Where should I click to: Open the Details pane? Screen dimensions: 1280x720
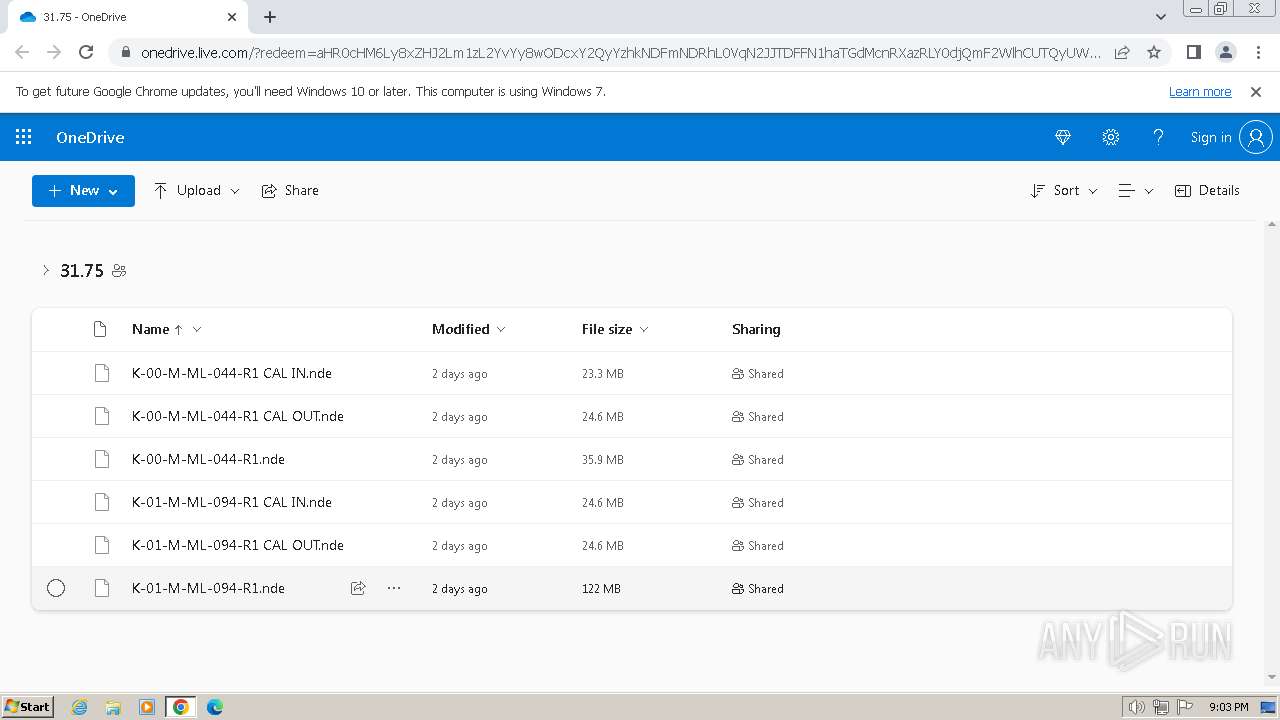[1207, 190]
